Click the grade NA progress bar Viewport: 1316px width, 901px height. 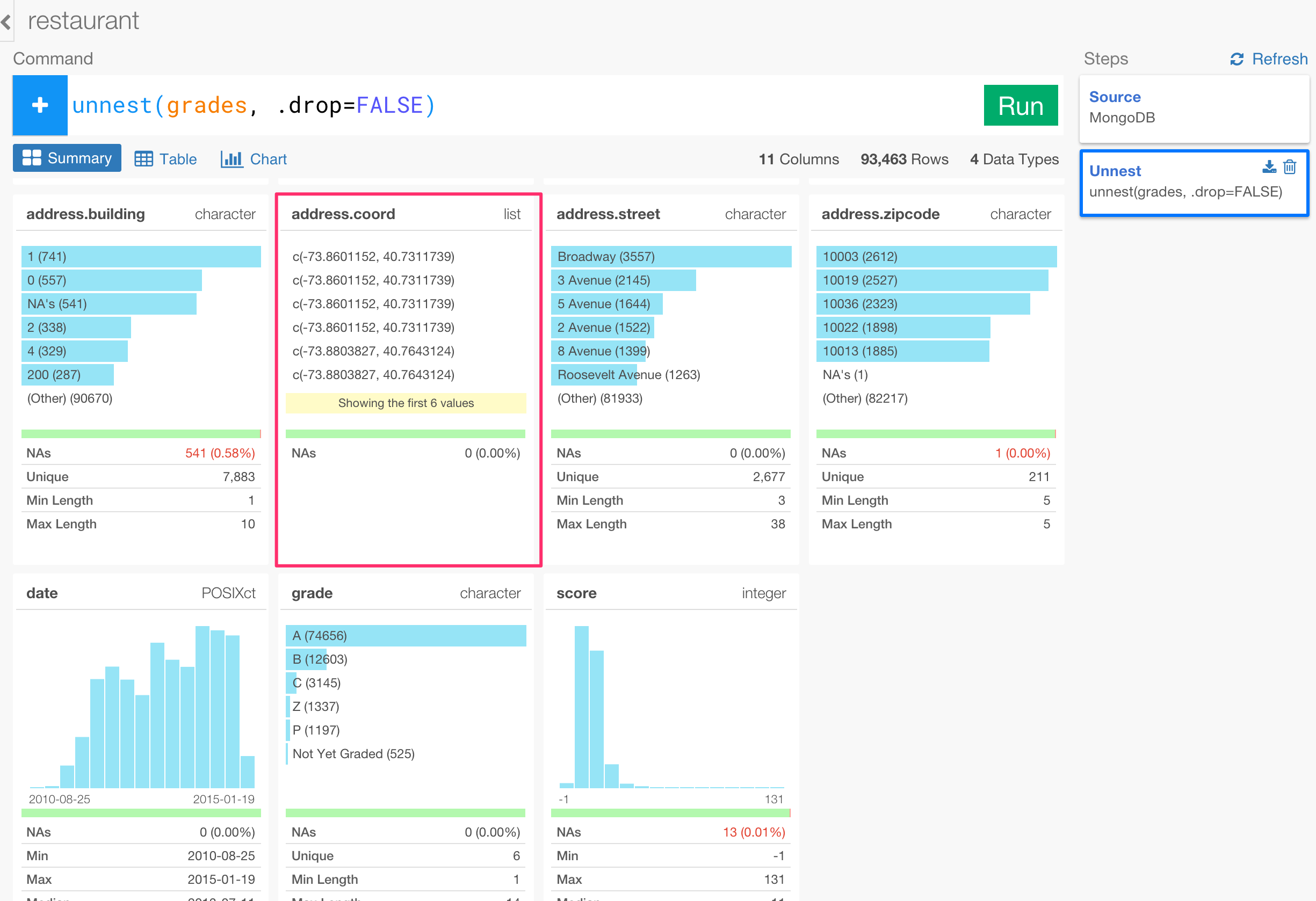point(406,813)
